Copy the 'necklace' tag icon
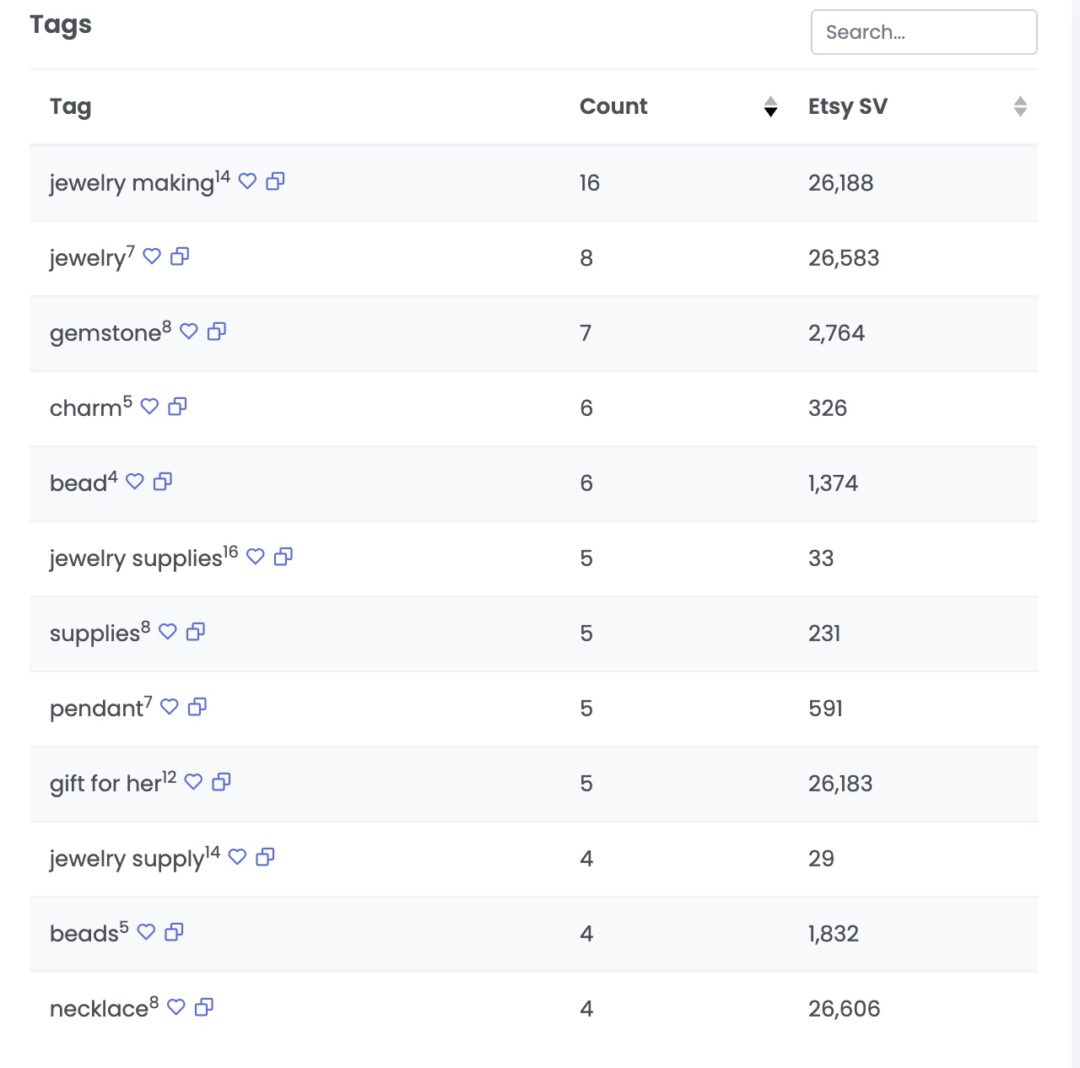The width and height of the screenshot is (1080, 1068). (204, 1006)
